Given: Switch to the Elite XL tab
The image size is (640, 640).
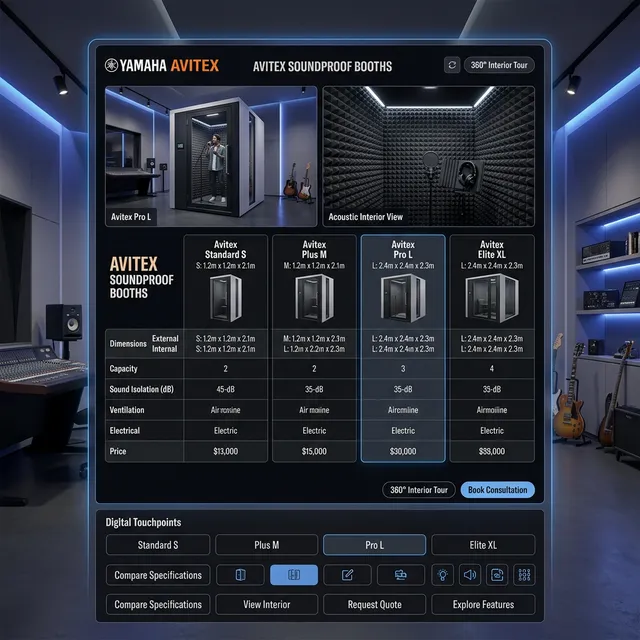Looking at the screenshot, I should point(483,545).
